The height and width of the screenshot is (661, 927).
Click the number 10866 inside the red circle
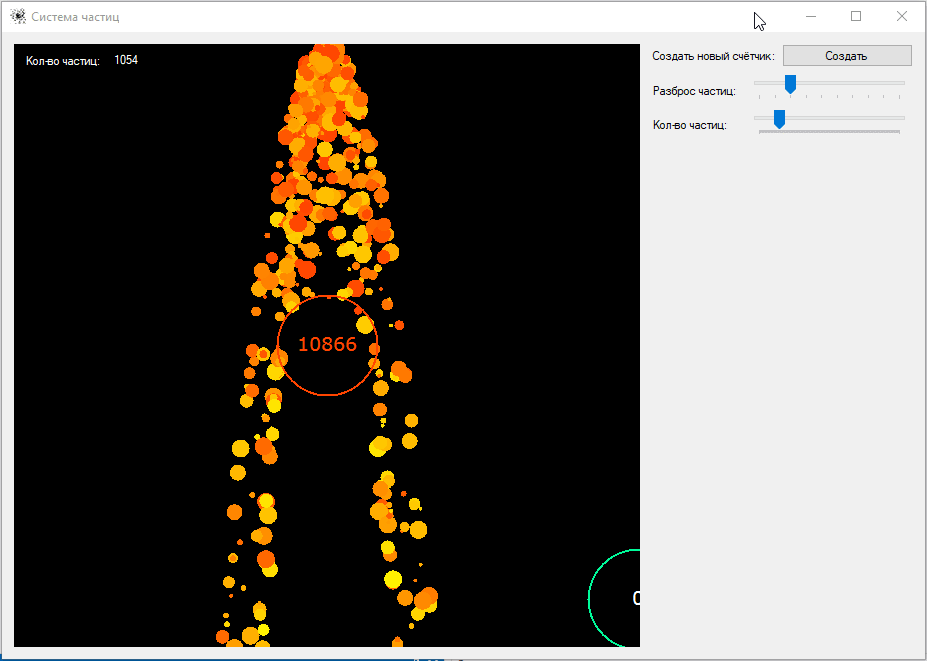[327, 344]
